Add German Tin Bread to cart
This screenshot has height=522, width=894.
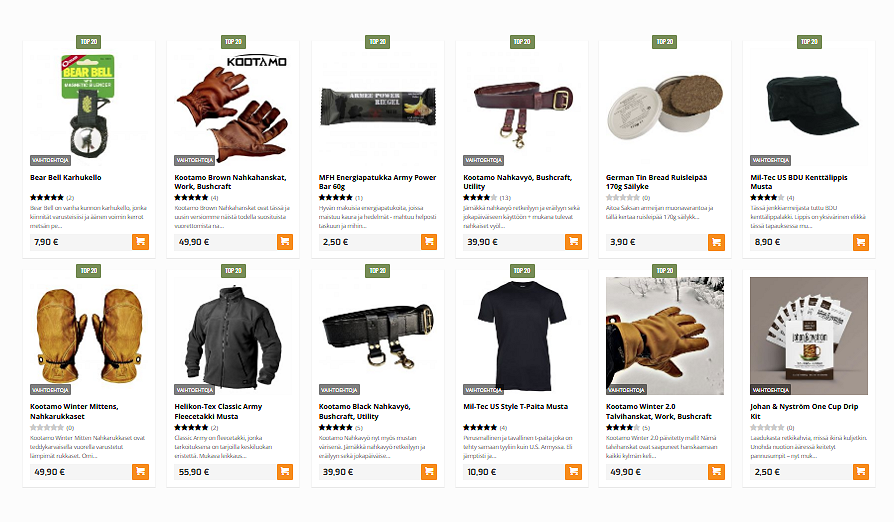(x=717, y=242)
